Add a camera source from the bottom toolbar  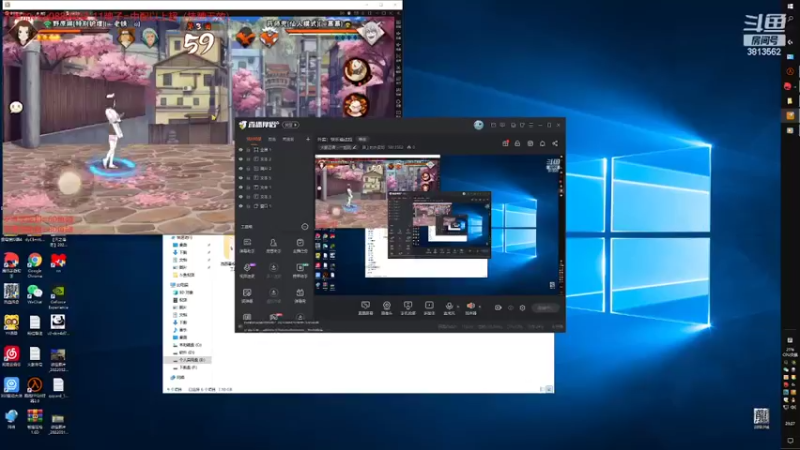tap(387, 307)
